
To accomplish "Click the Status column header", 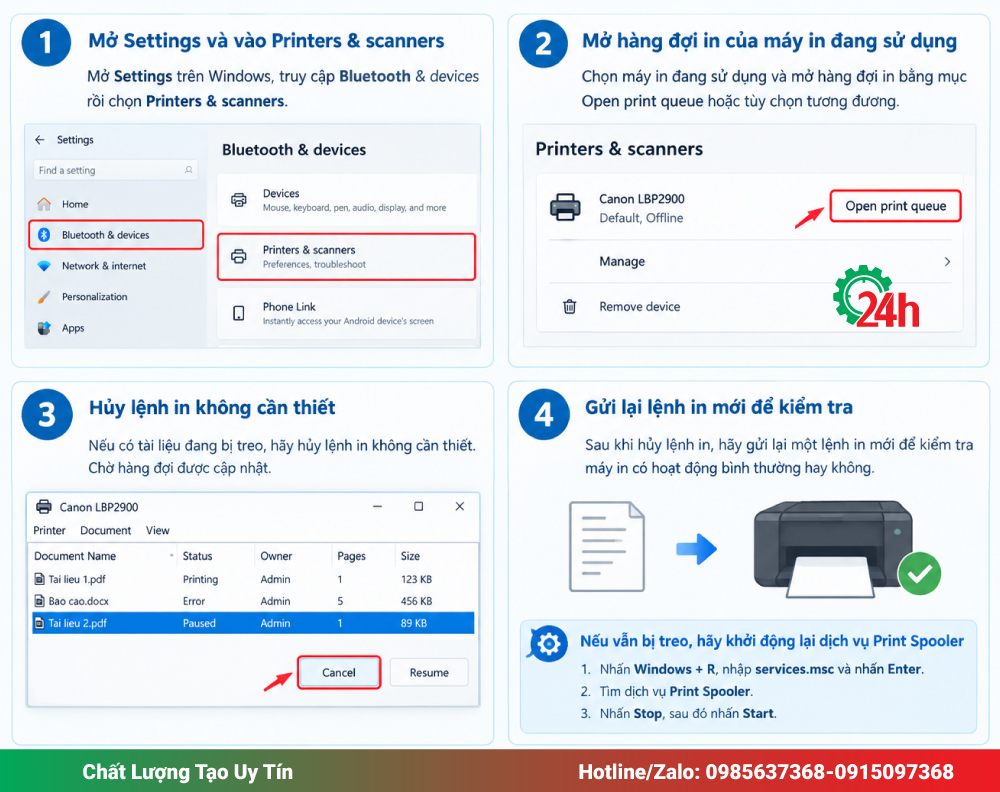I will click(x=197, y=556).
